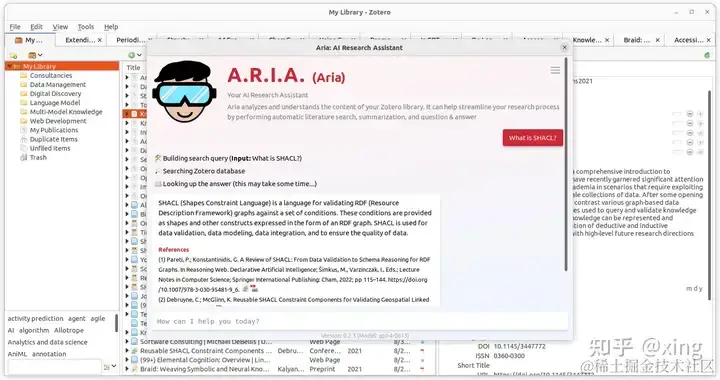Viewport: 720px width, 380px height.
Task: Open the New Library dropdown in toolbar
Action: point(35,56)
